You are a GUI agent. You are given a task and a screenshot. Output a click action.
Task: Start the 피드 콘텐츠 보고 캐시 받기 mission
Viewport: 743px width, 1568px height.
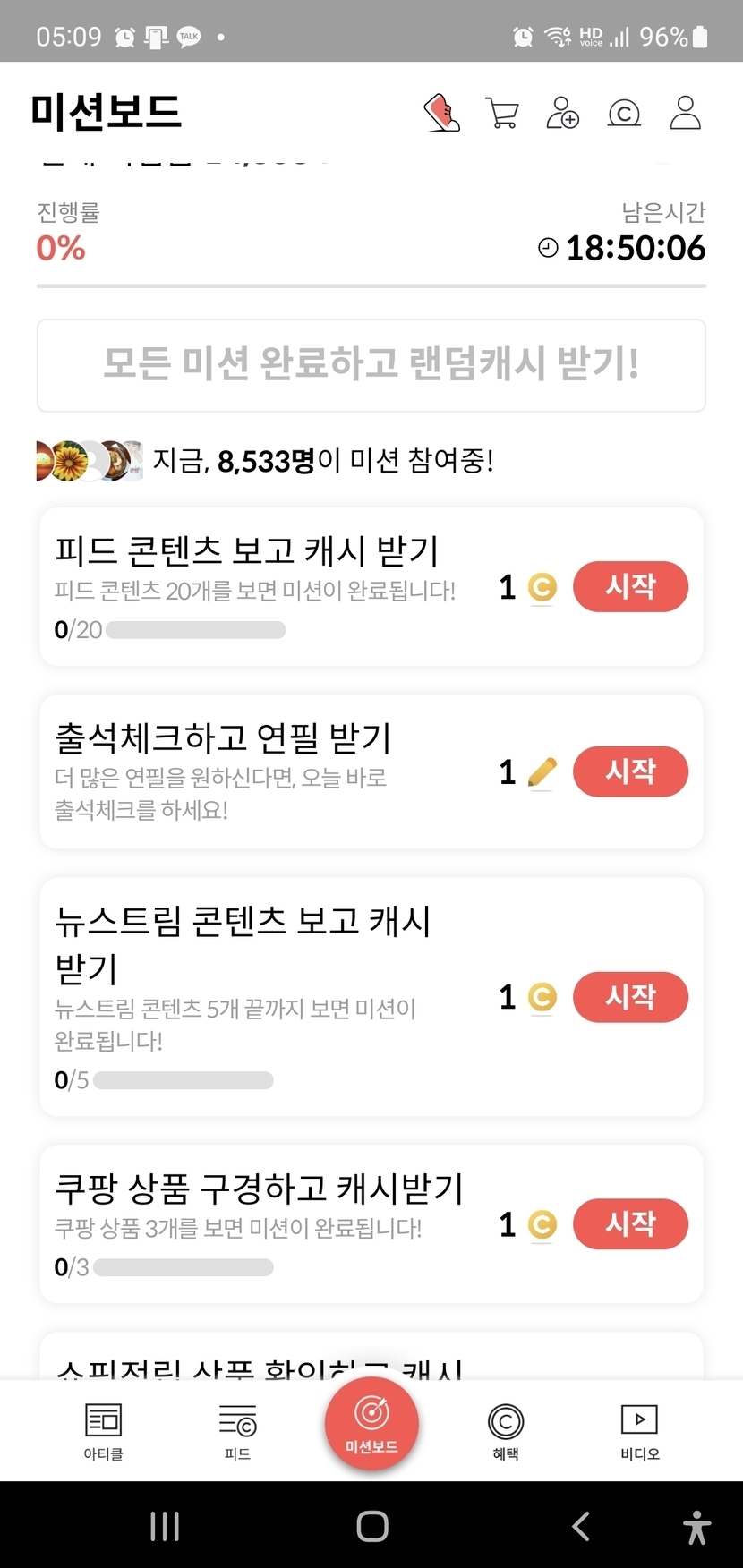point(630,587)
